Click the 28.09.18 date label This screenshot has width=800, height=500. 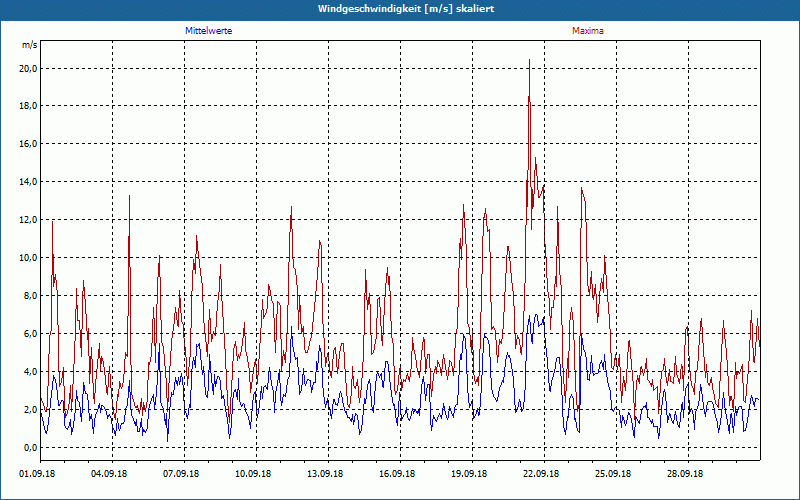[684, 474]
